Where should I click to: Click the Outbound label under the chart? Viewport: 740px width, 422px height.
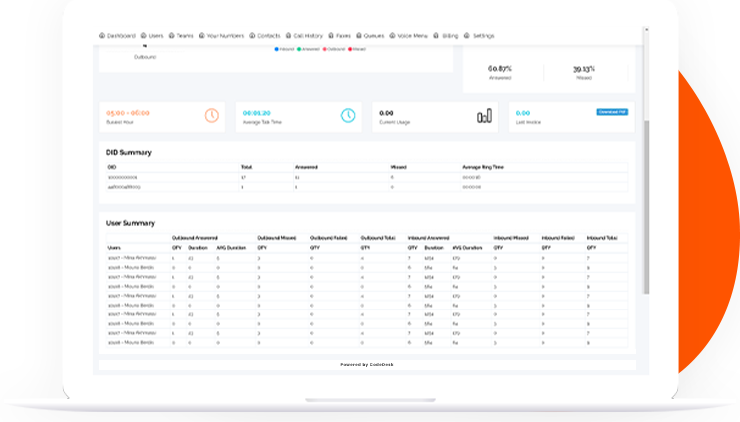point(145,57)
